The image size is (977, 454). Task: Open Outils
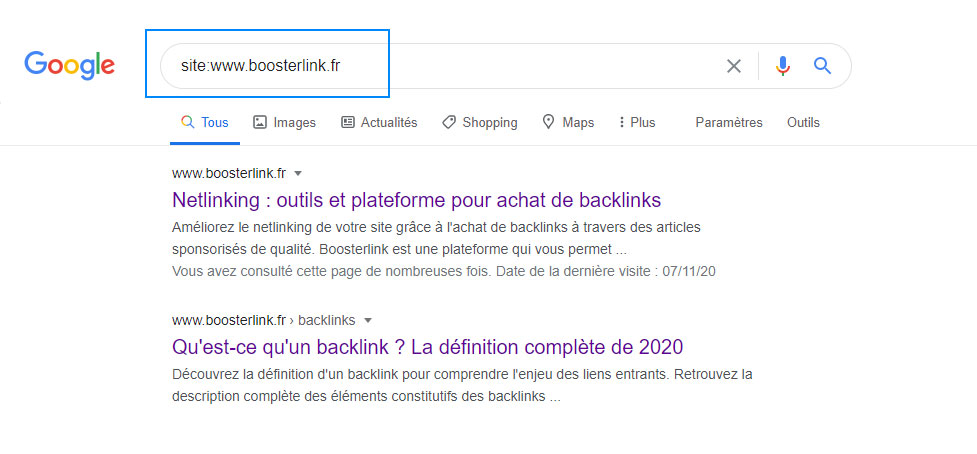coord(803,123)
